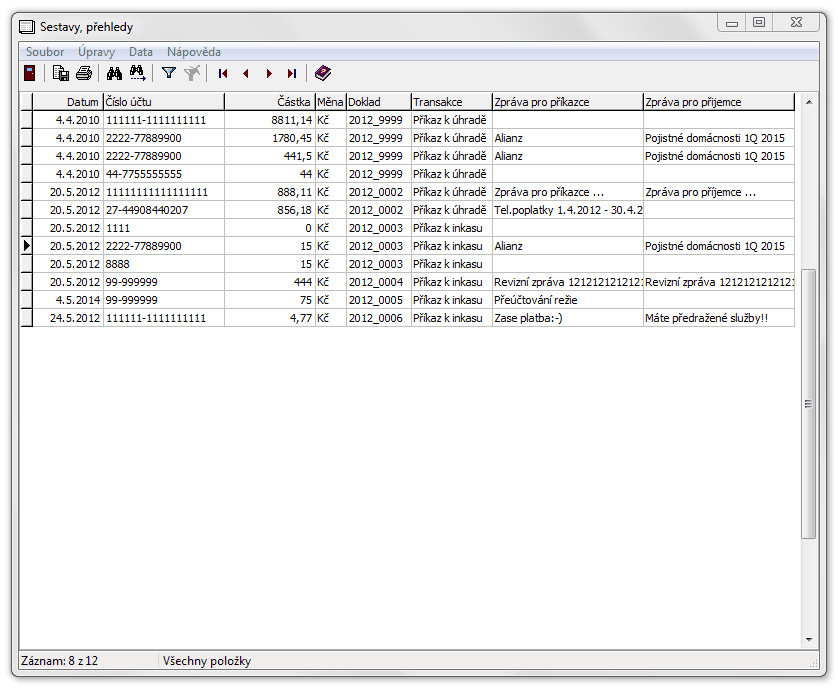Click the vertical scrollbar thumb
Viewport: 838px width, 690px height.
pyautogui.click(x=809, y=404)
